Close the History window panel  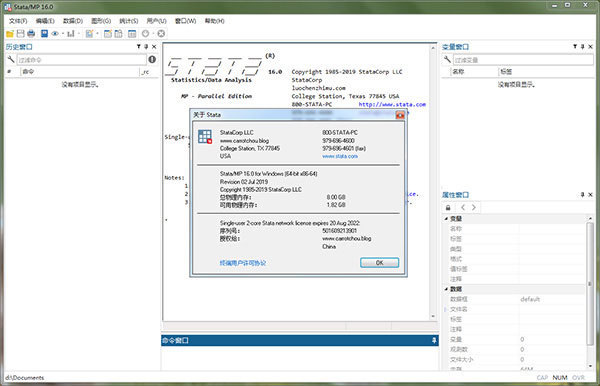tap(154, 46)
